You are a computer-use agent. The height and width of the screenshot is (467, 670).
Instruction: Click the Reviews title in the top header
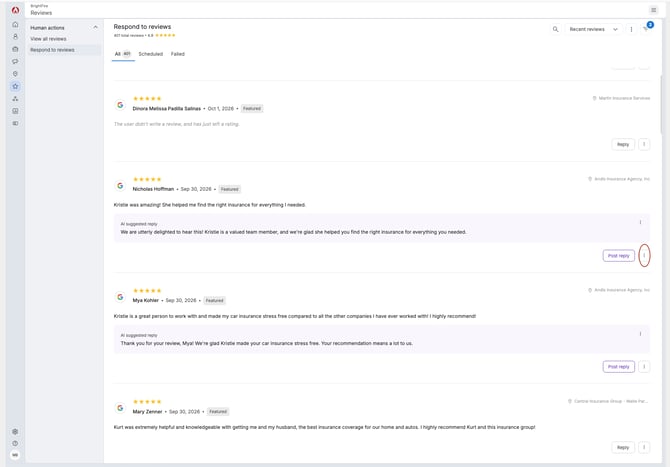(x=41, y=13)
